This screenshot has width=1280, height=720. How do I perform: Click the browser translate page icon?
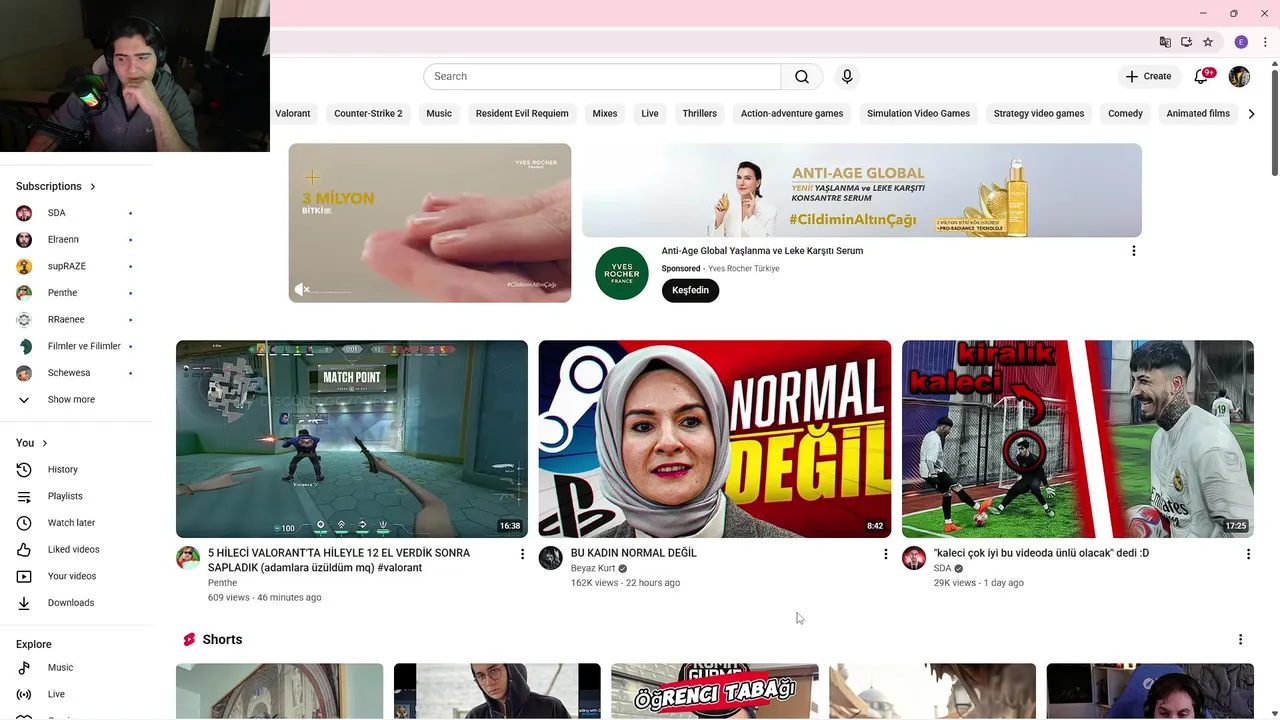click(x=1165, y=42)
